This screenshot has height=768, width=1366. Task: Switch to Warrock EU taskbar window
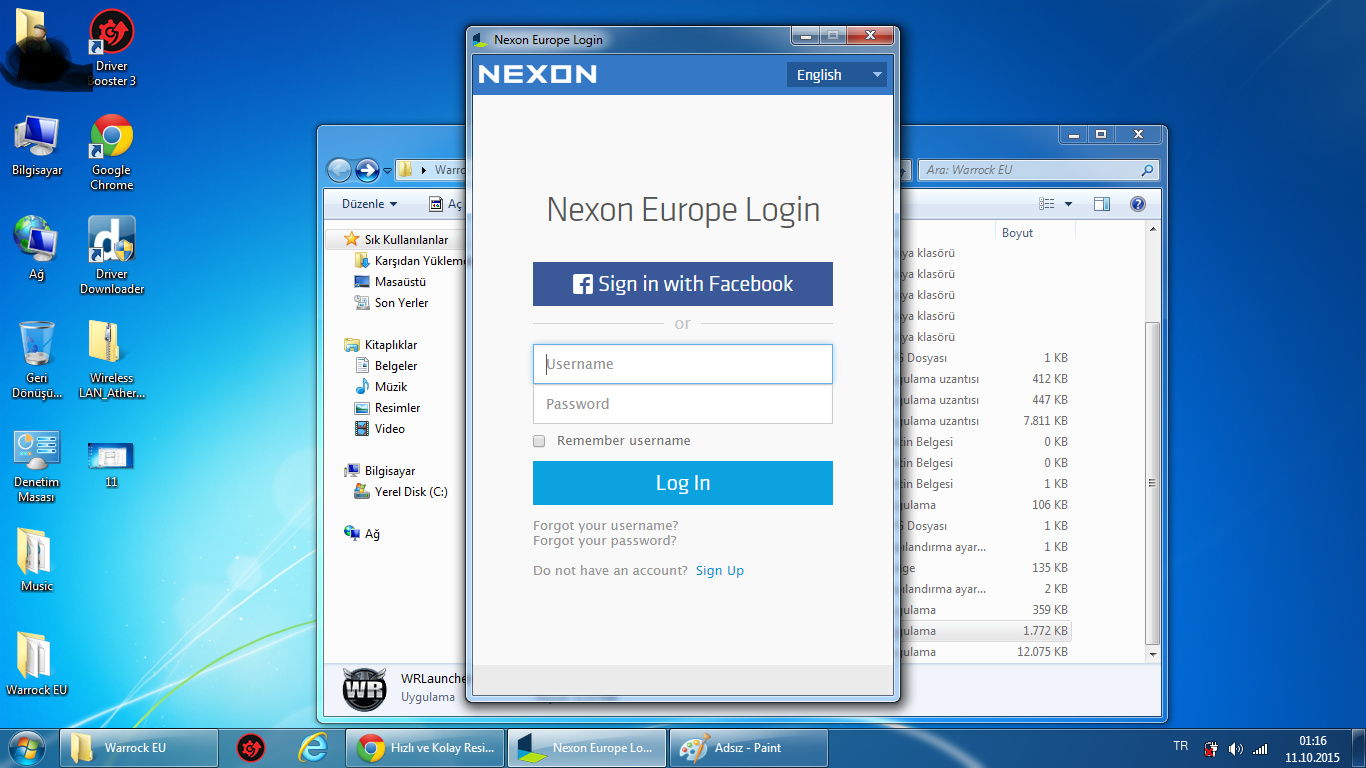(140, 748)
